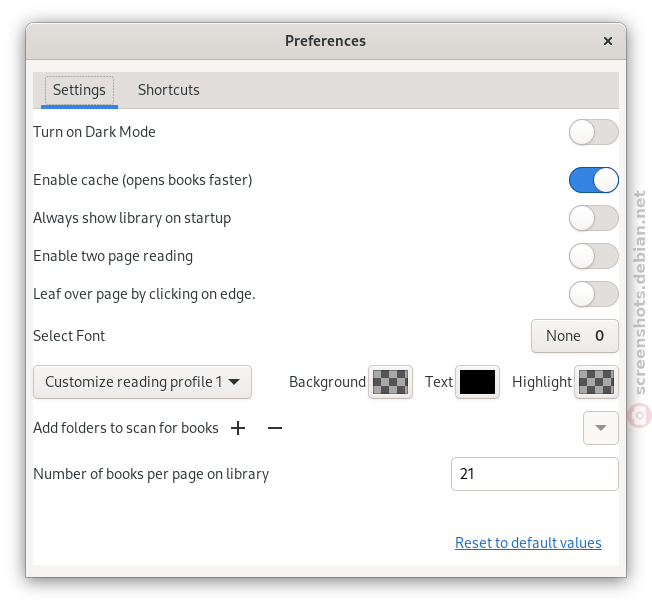Viewport: 652px width, 606px height.
Task: Click the books per page field
Action: coord(535,474)
